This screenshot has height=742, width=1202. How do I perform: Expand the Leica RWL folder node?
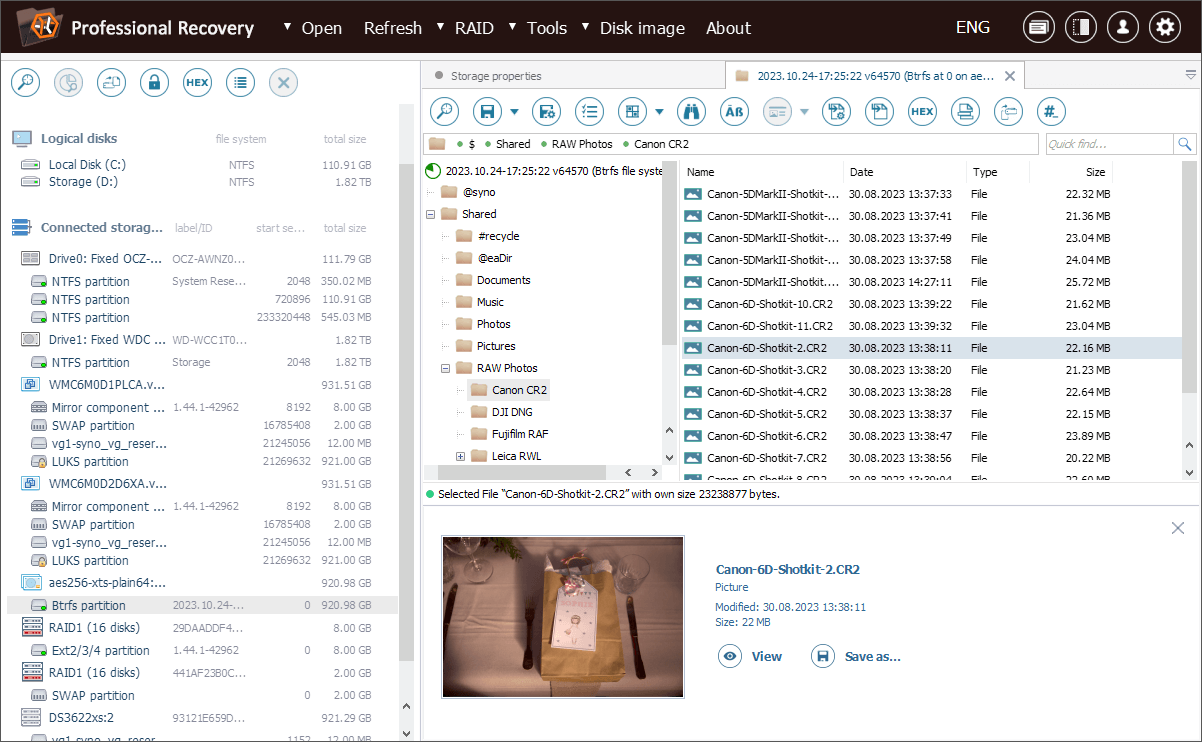pos(461,456)
